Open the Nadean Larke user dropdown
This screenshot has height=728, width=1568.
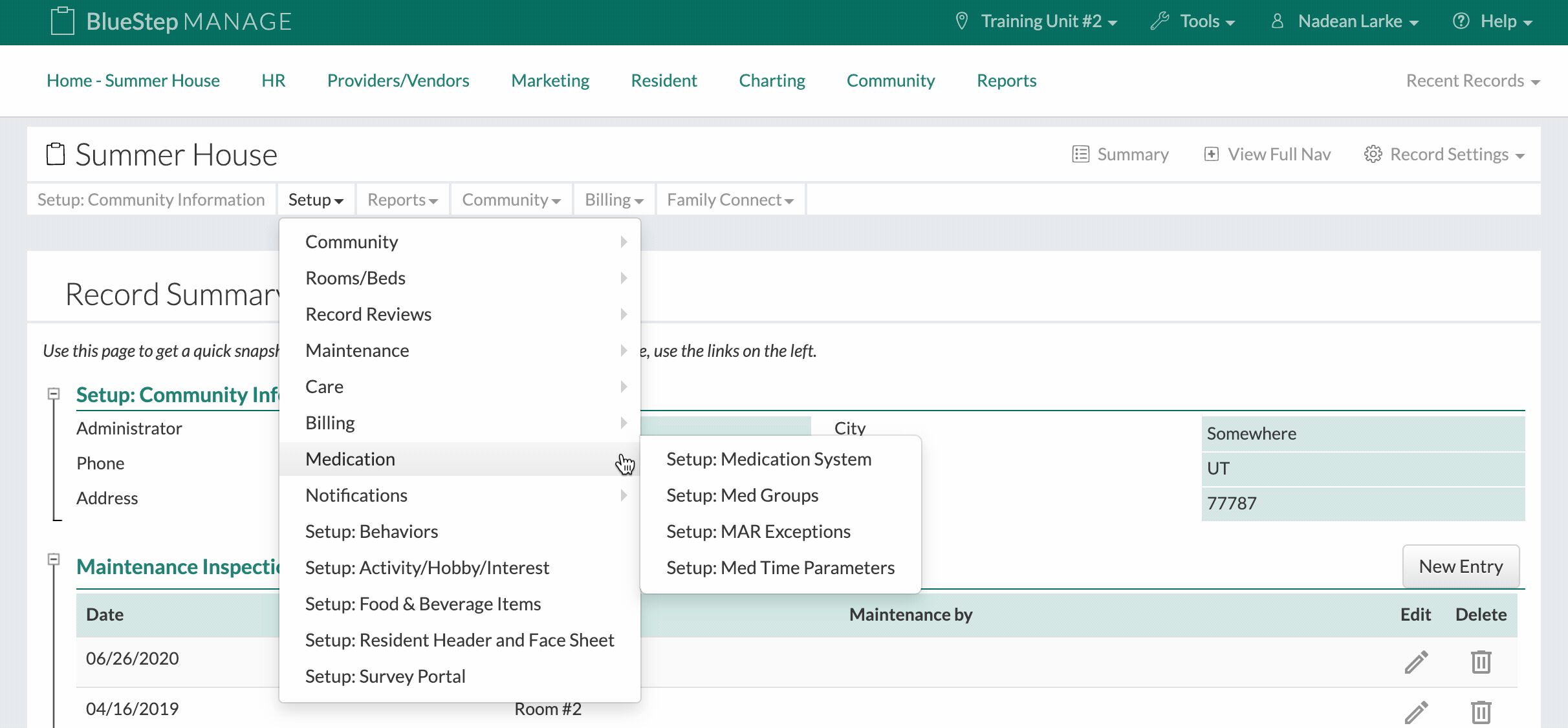point(1349,21)
